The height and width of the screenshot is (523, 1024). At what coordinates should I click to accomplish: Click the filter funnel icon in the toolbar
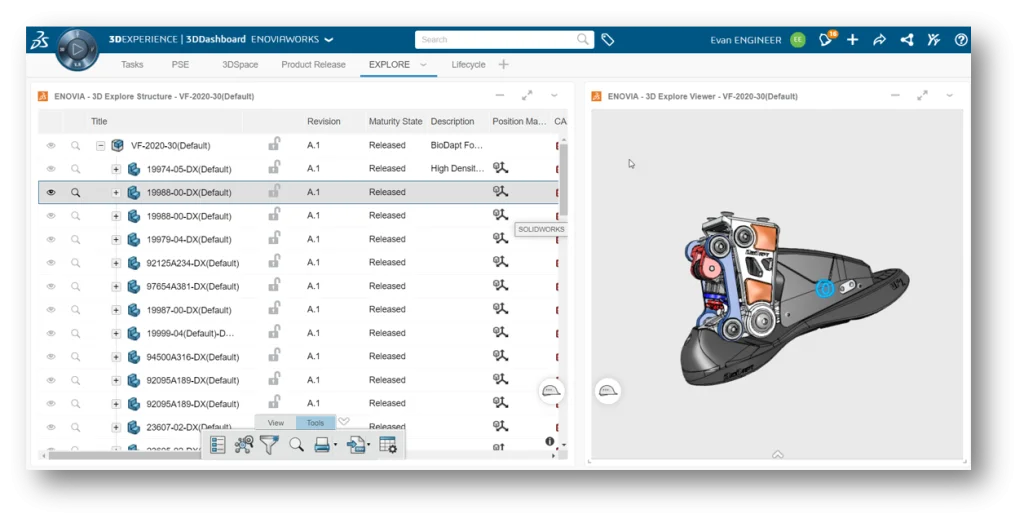tap(269, 445)
